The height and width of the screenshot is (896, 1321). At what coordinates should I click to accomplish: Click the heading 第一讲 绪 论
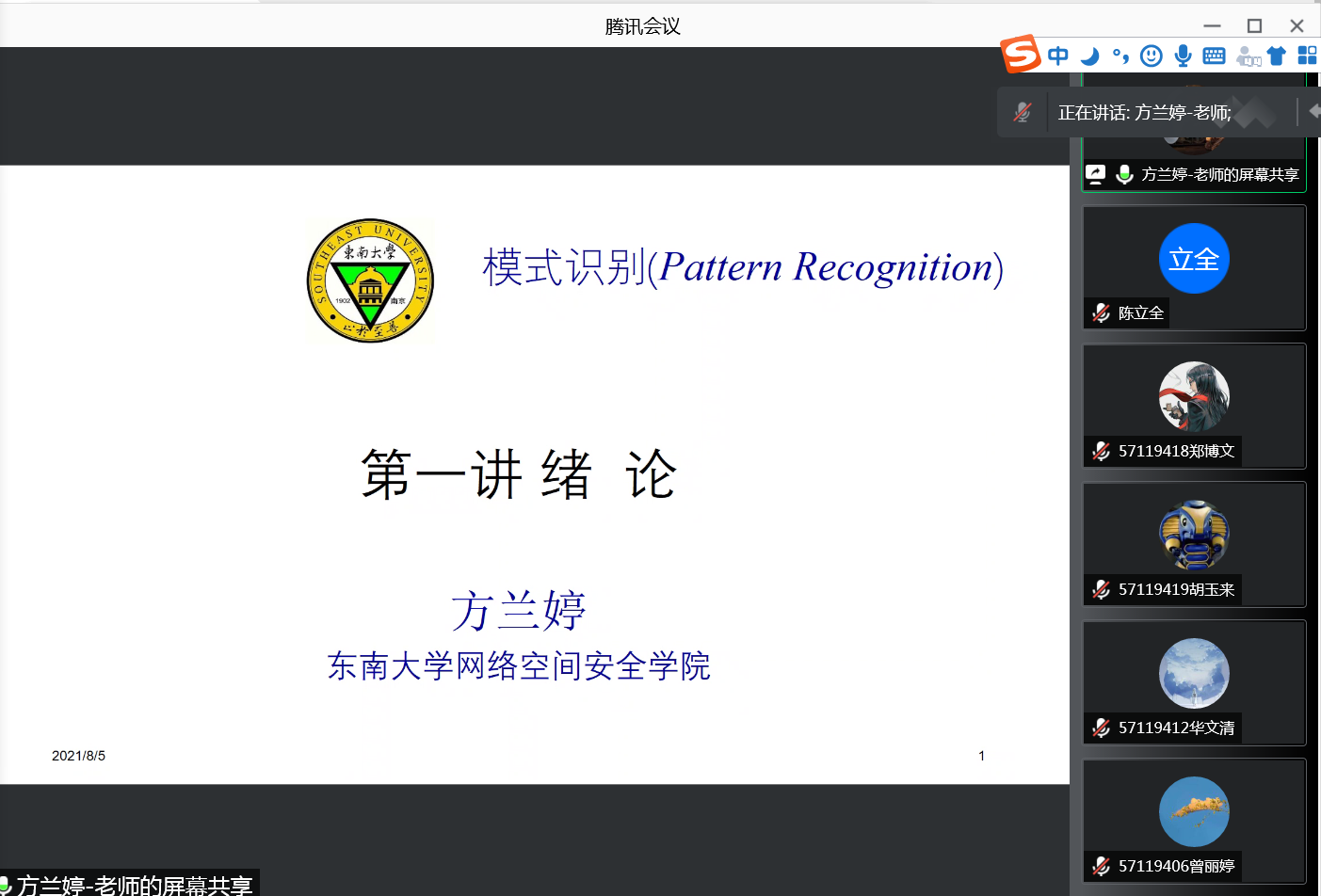coord(519,473)
